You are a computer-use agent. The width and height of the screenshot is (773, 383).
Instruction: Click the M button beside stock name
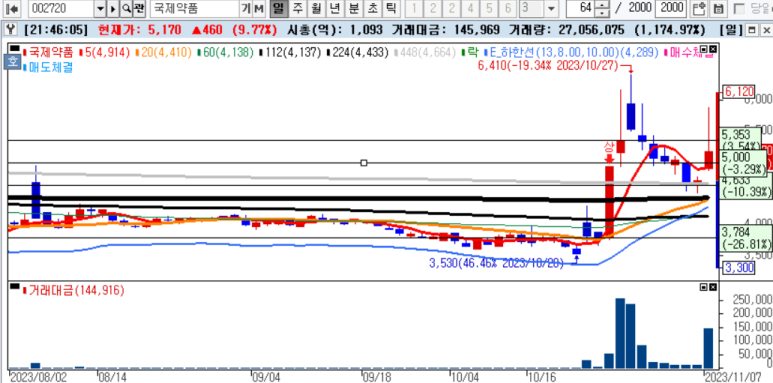pos(259,8)
